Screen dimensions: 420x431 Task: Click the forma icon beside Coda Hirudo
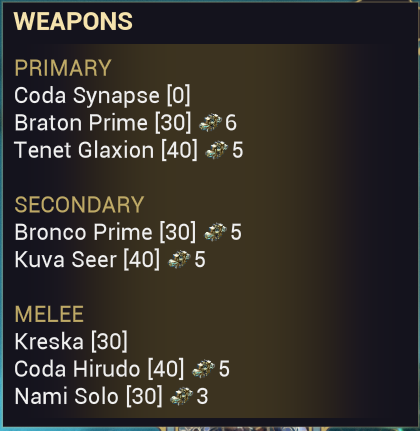[x=203, y=368]
